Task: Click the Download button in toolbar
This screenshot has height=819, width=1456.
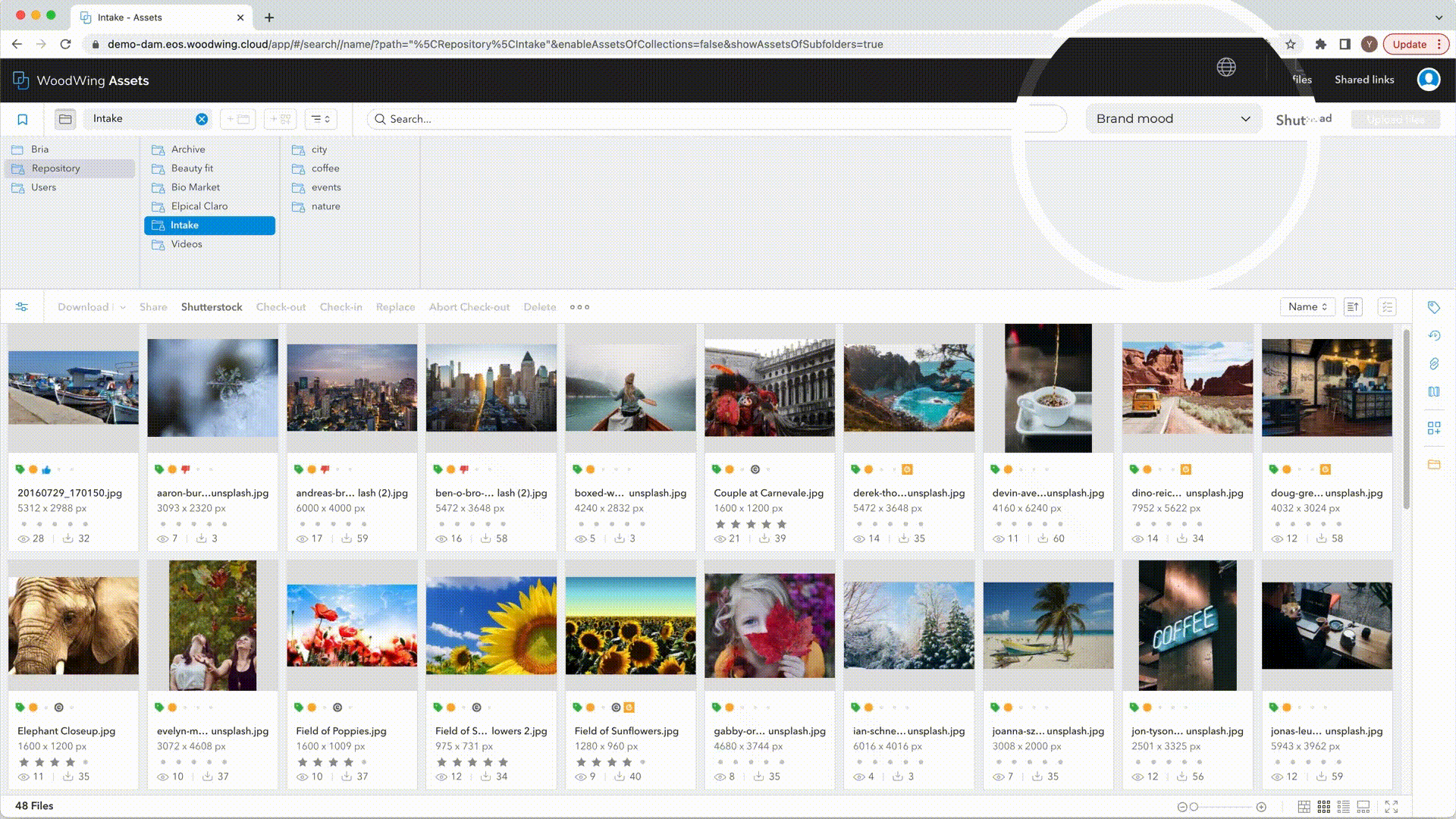Action: 83,307
